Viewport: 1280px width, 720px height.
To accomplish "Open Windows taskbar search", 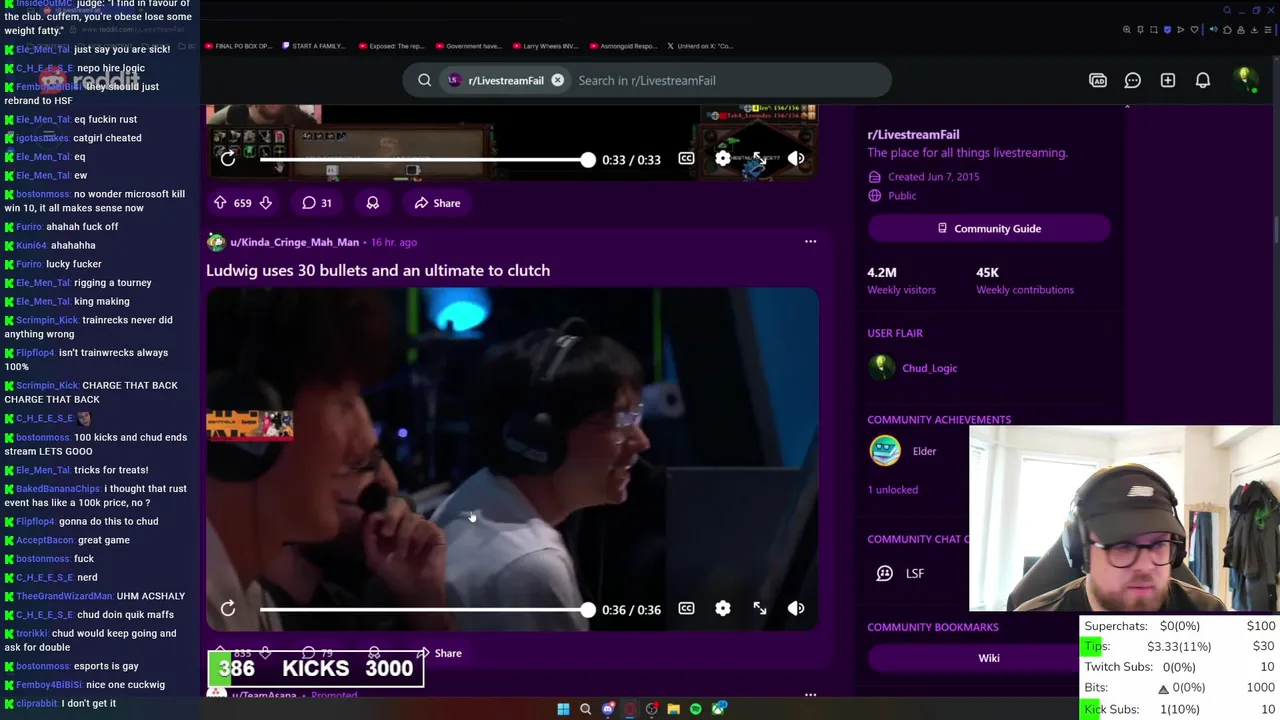I will point(586,709).
